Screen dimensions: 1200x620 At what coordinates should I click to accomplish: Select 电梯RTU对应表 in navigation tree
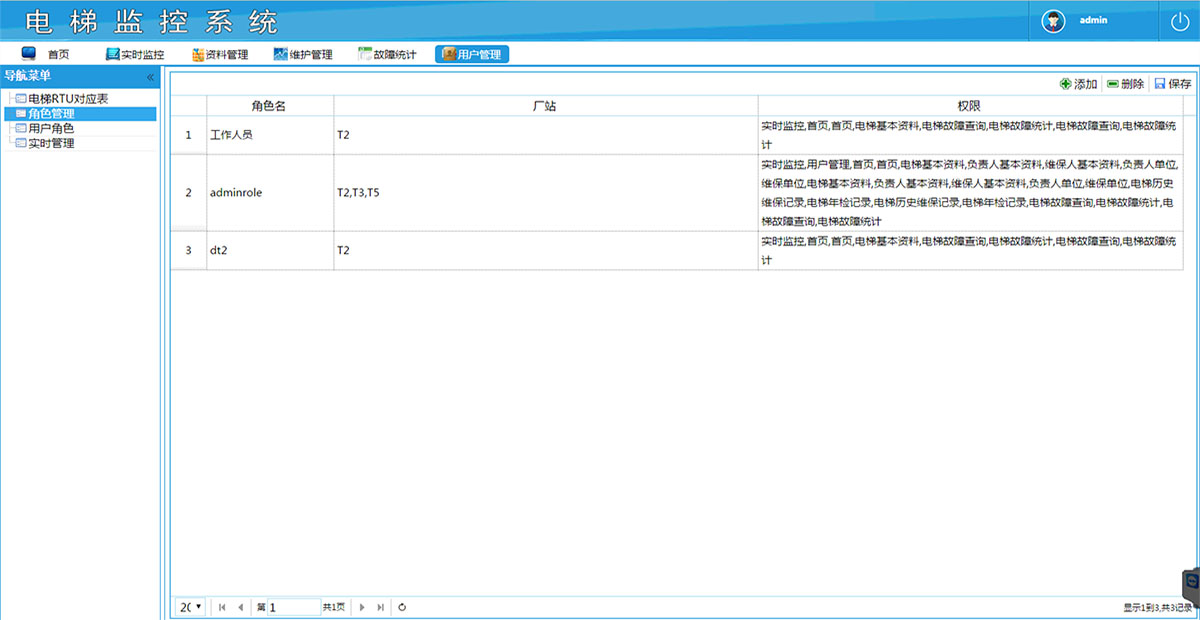coord(67,99)
